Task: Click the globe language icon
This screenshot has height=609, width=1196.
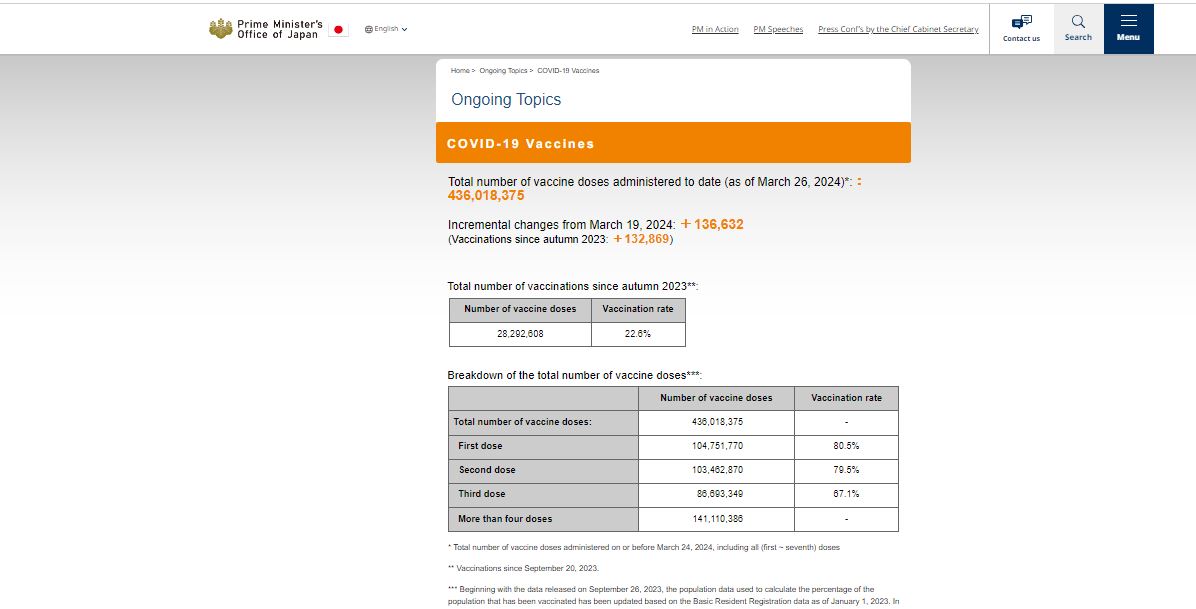Action: pos(368,29)
